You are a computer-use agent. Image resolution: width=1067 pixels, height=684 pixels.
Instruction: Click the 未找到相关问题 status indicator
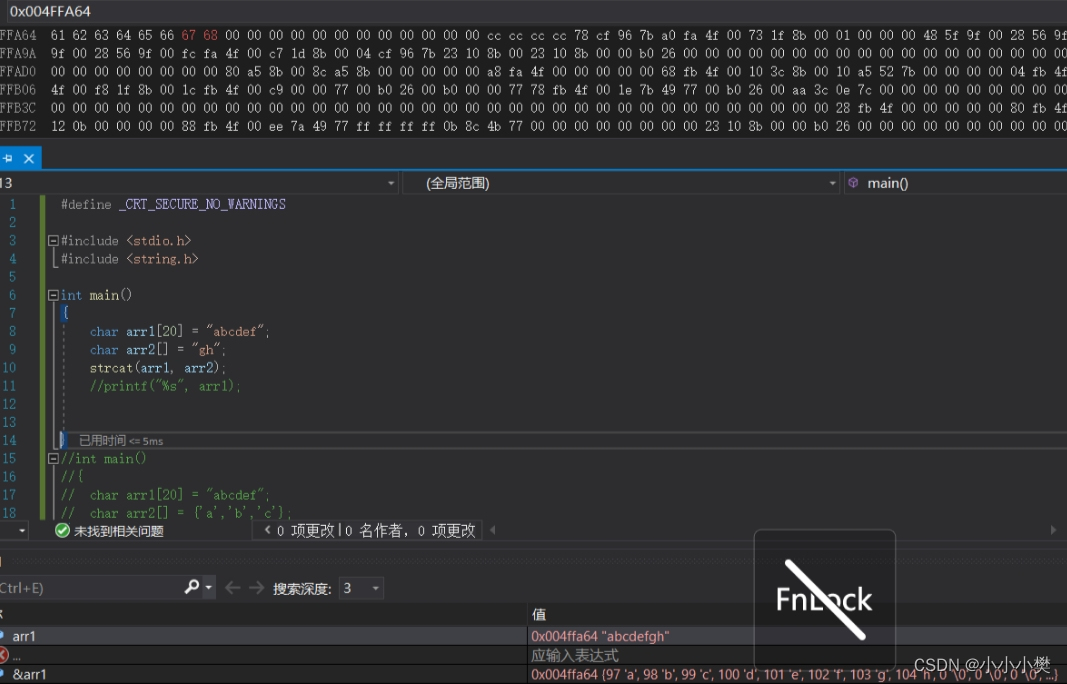[x=110, y=531]
